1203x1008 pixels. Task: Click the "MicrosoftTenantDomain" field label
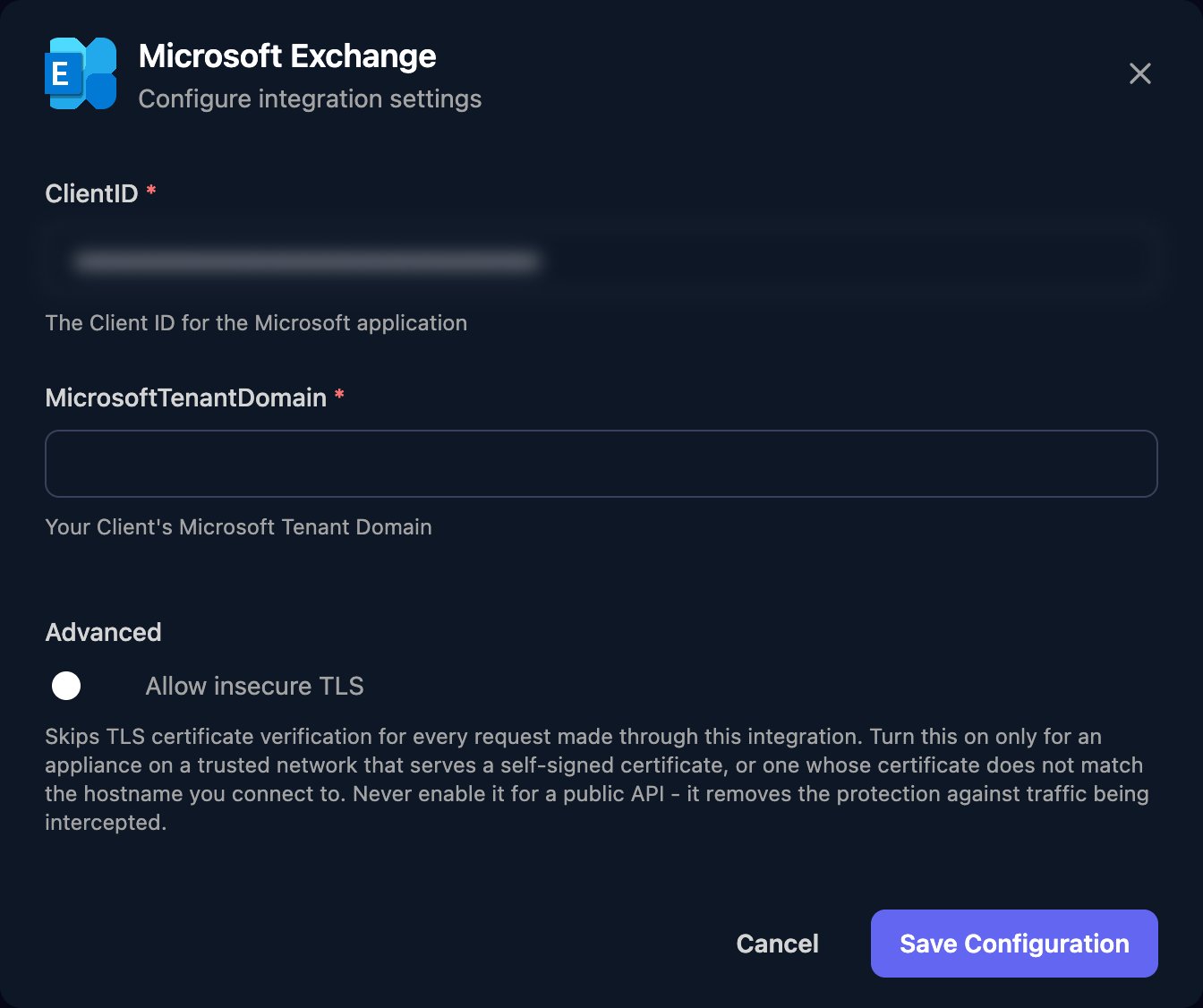[186, 397]
